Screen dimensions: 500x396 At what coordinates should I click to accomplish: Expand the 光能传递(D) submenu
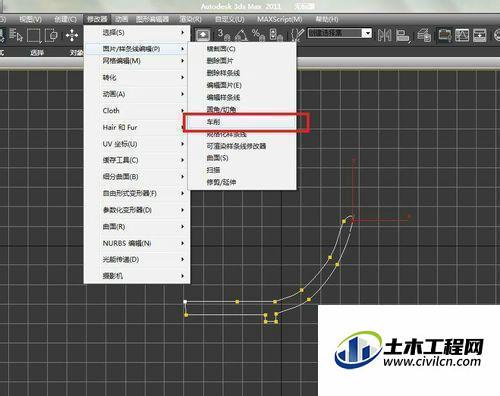point(137,259)
